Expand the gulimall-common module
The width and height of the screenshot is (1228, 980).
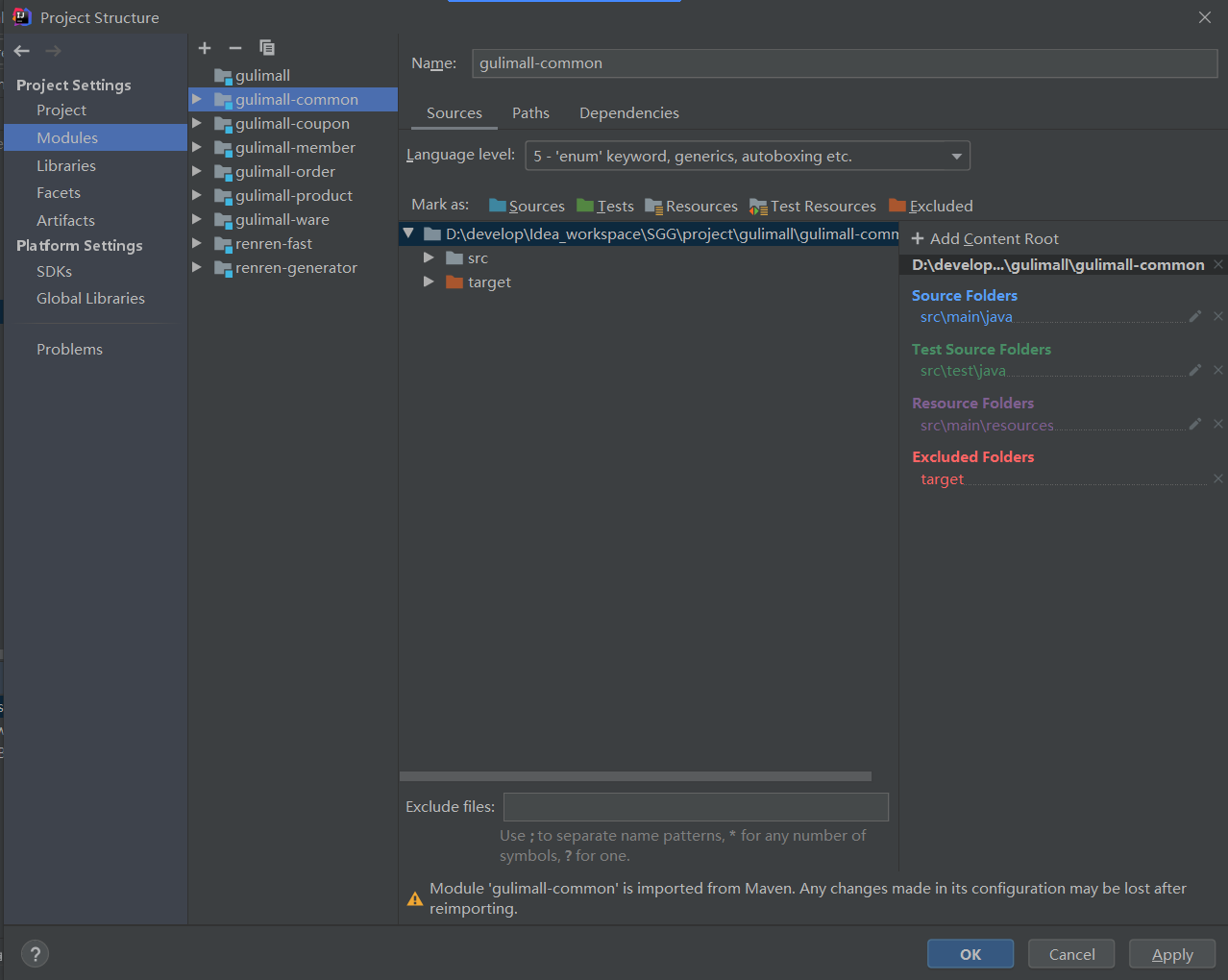click(197, 99)
